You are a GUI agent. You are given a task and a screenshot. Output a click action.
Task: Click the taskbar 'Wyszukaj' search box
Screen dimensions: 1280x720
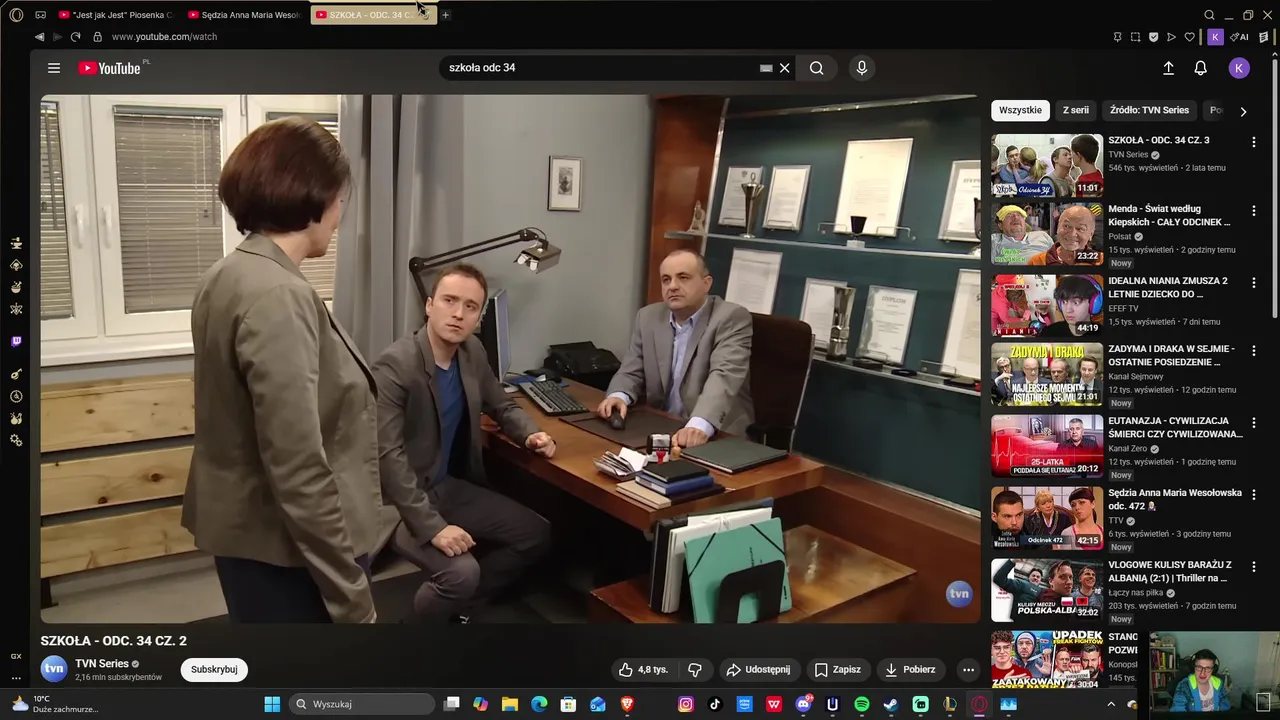click(363, 704)
